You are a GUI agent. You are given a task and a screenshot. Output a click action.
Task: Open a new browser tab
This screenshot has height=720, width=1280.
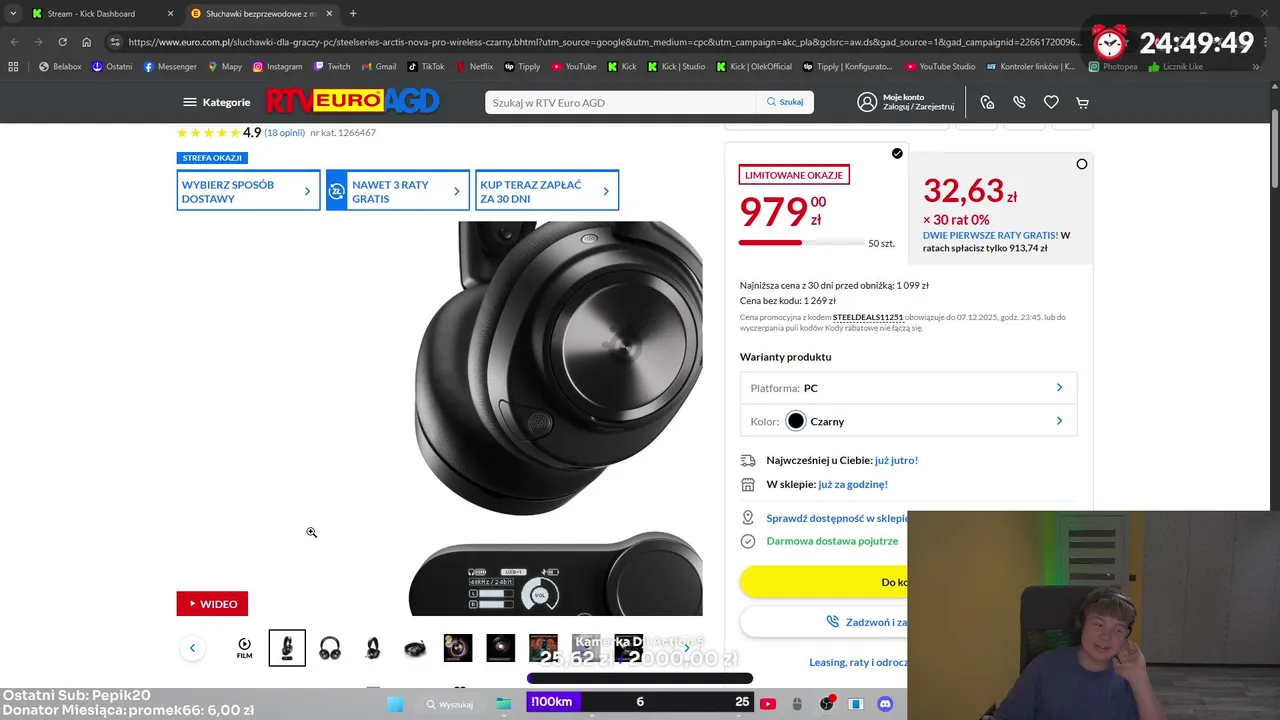(353, 14)
